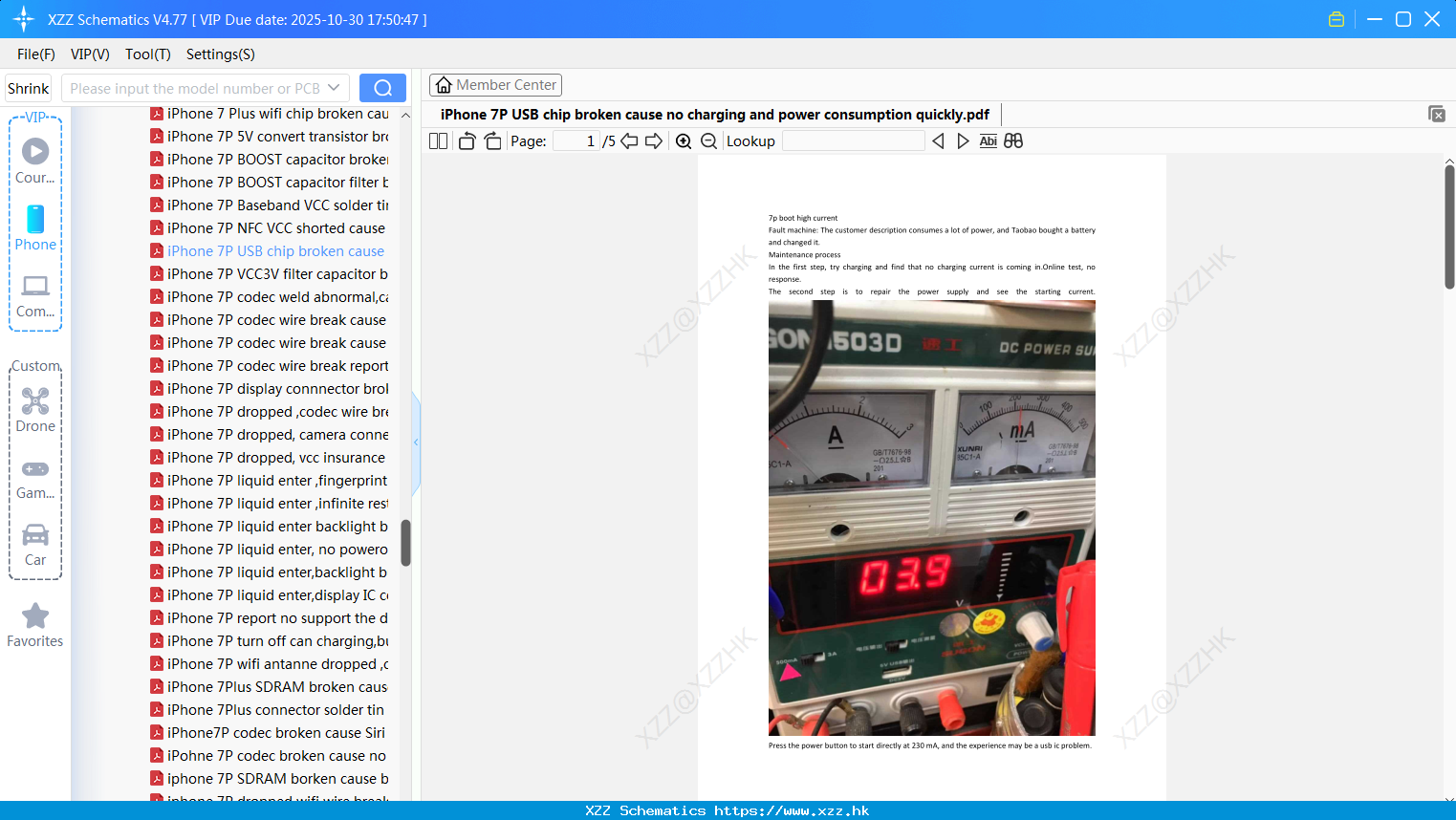Viewport: 1456px width, 820px height.
Task: Open the VIP(V) menu
Action: 90,54
